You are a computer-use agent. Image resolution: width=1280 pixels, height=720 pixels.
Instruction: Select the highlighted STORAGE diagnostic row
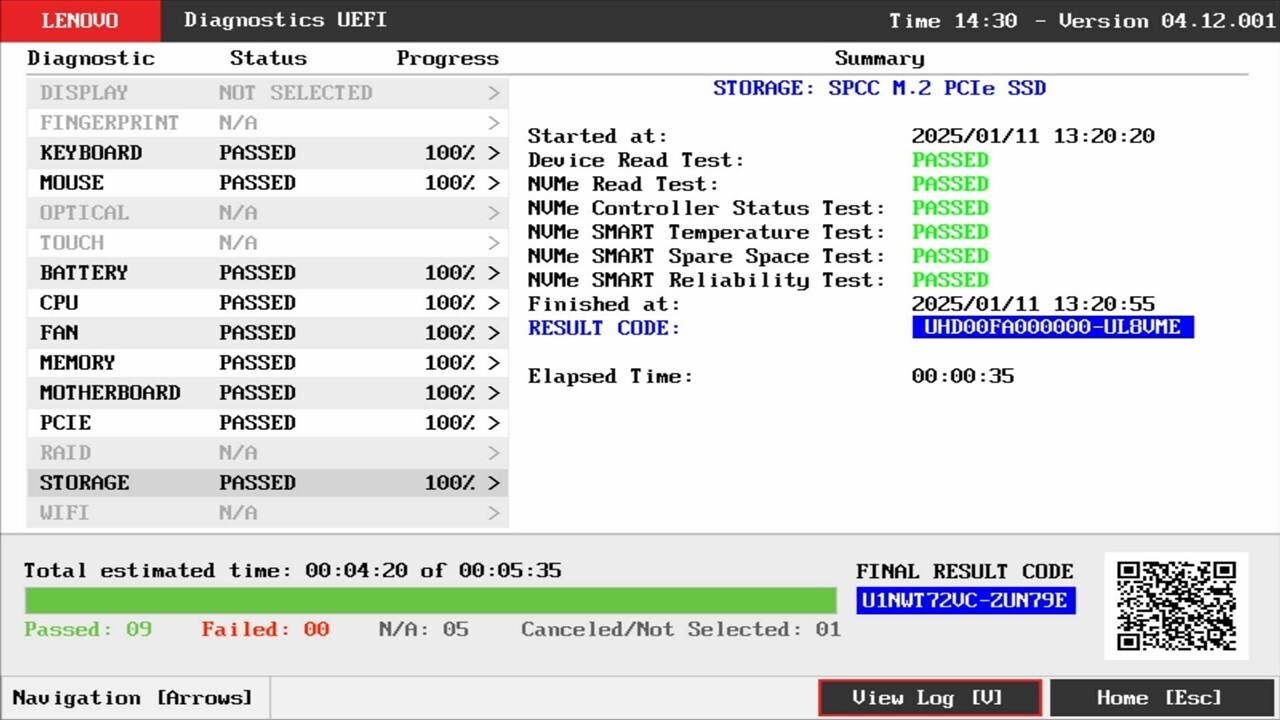coord(268,483)
